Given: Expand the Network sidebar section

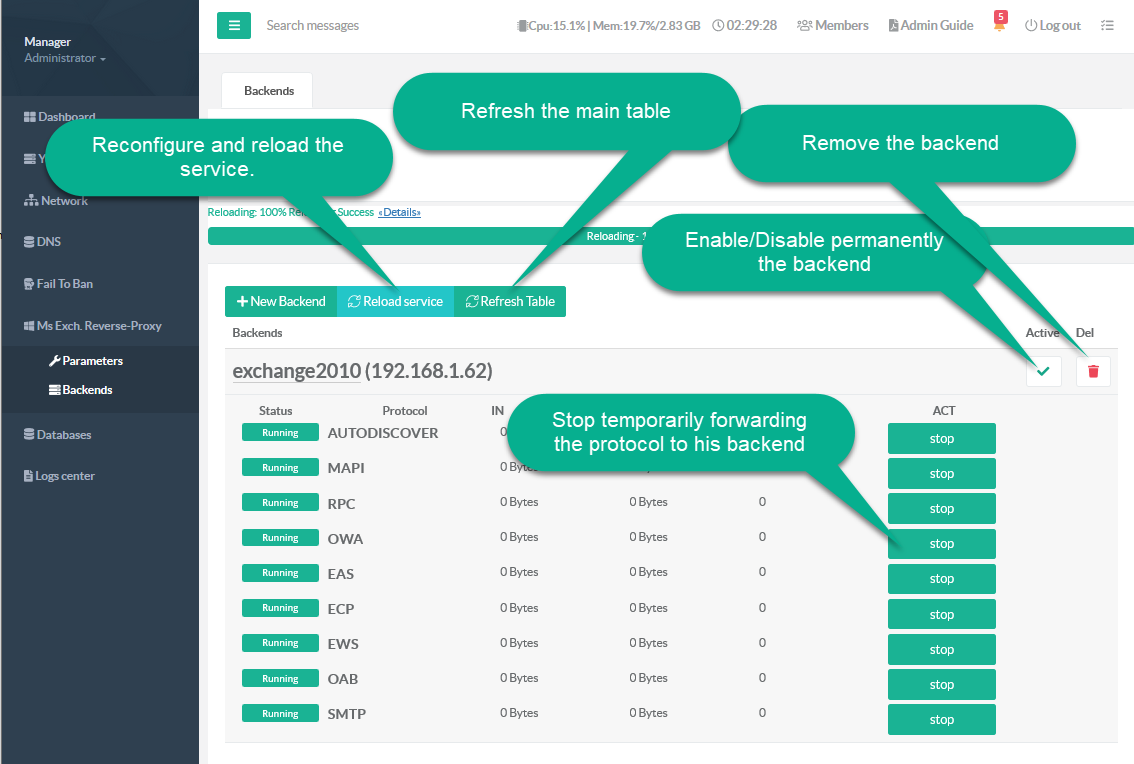Looking at the screenshot, I should [x=64, y=201].
